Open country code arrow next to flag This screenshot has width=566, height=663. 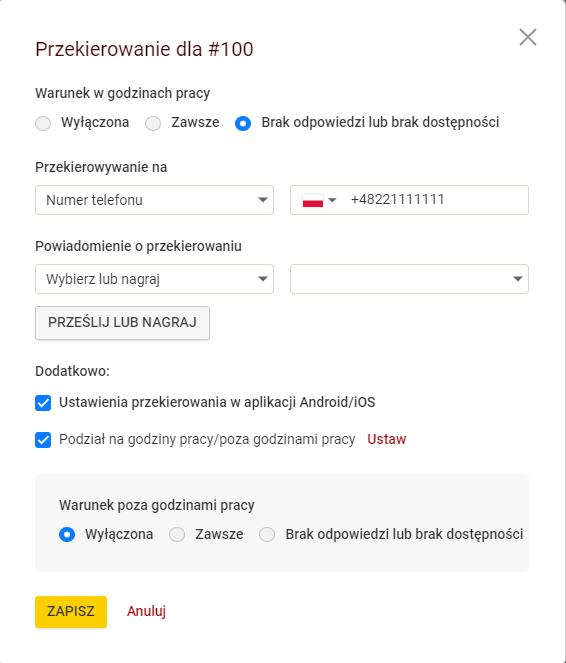click(x=332, y=200)
